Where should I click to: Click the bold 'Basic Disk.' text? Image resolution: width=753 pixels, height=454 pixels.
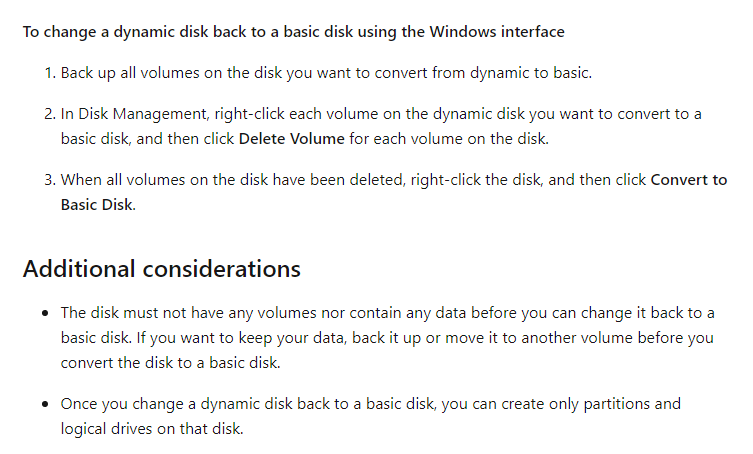[98, 205]
